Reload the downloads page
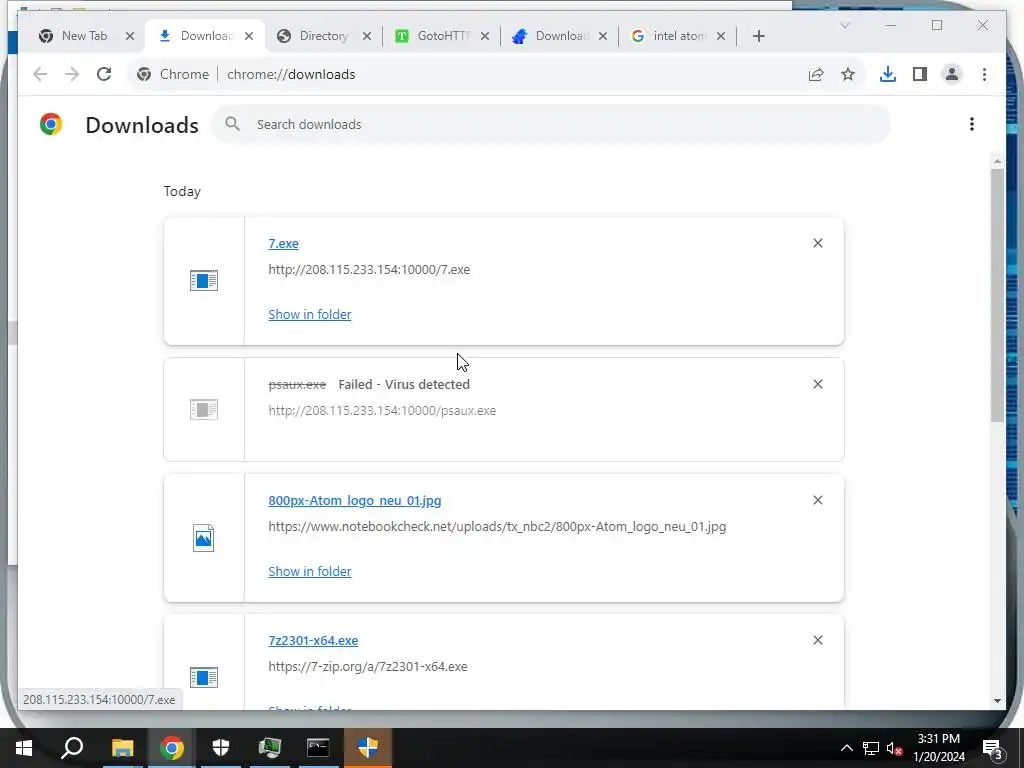The height and width of the screenshot is (768, 1024). 104,74
